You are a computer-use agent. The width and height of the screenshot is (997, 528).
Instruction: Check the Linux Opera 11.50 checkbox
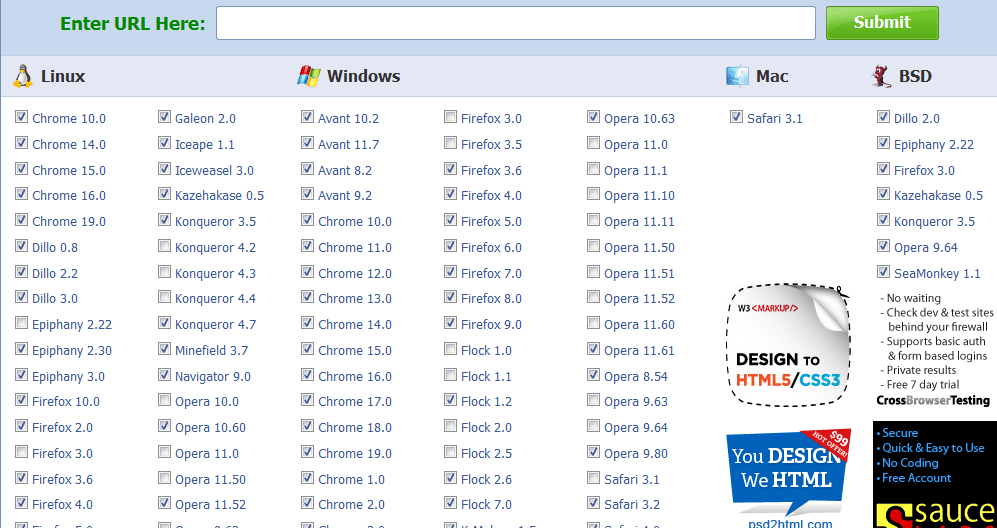[x=165, y=478]
